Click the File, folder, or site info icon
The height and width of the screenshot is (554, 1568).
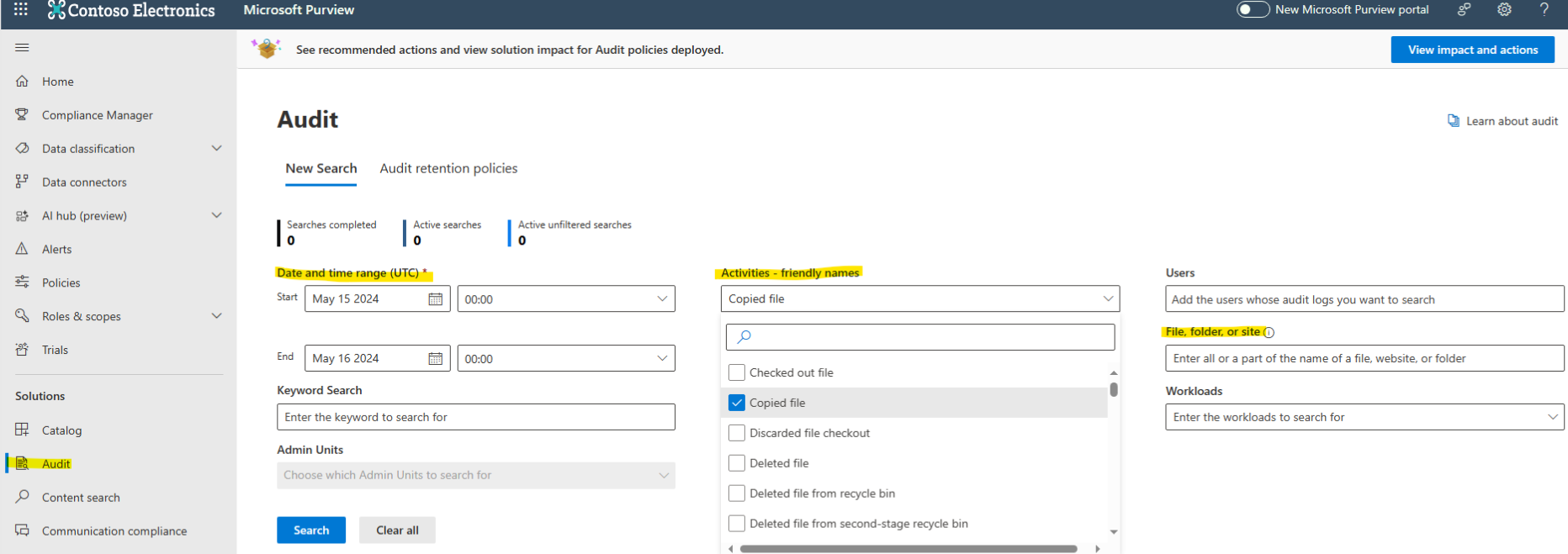pos(1269,333)
